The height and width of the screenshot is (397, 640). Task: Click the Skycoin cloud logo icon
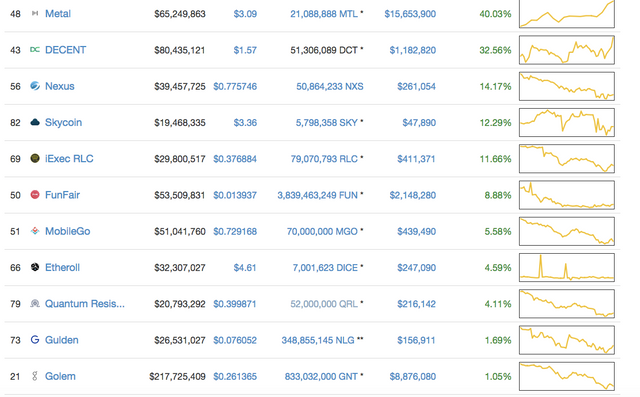35,122
